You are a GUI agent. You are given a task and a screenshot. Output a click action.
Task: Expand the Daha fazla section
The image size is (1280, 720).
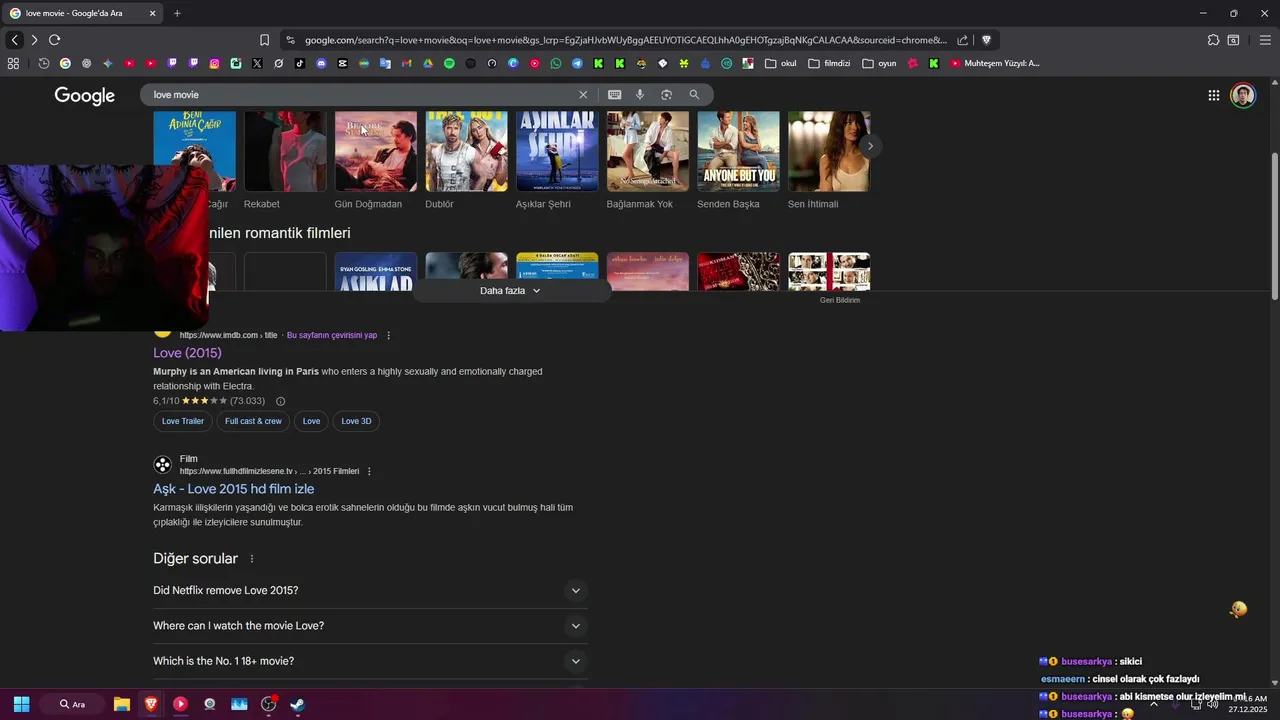pos(511,291)
